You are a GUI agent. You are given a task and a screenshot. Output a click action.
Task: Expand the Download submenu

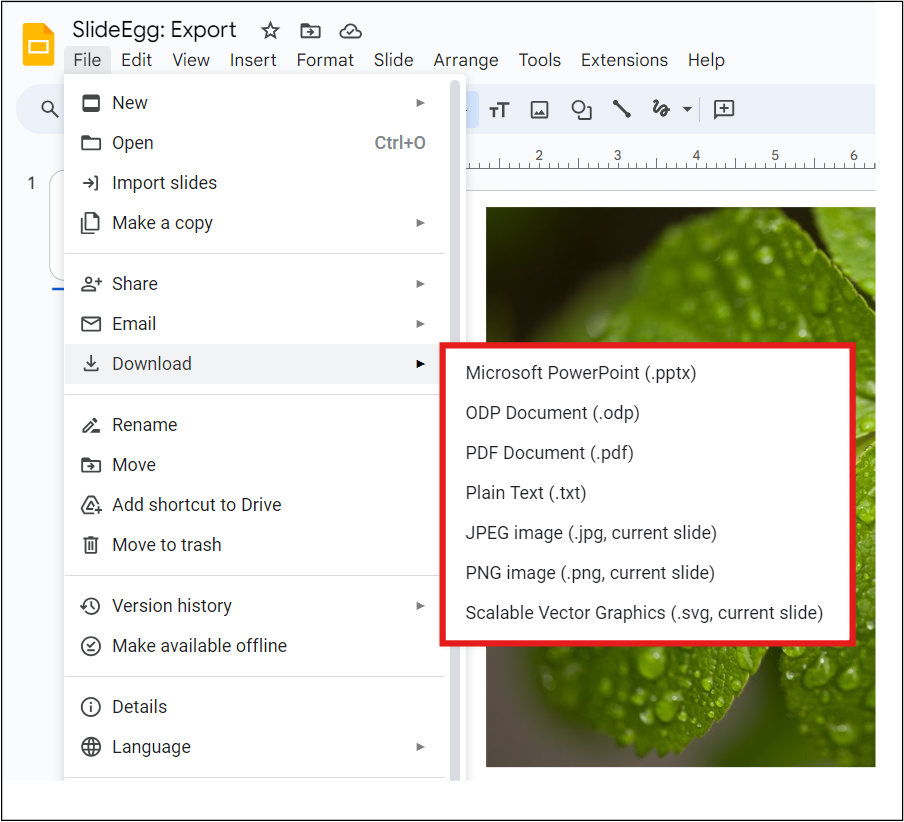pyautogui.click(x=255, y=364)
